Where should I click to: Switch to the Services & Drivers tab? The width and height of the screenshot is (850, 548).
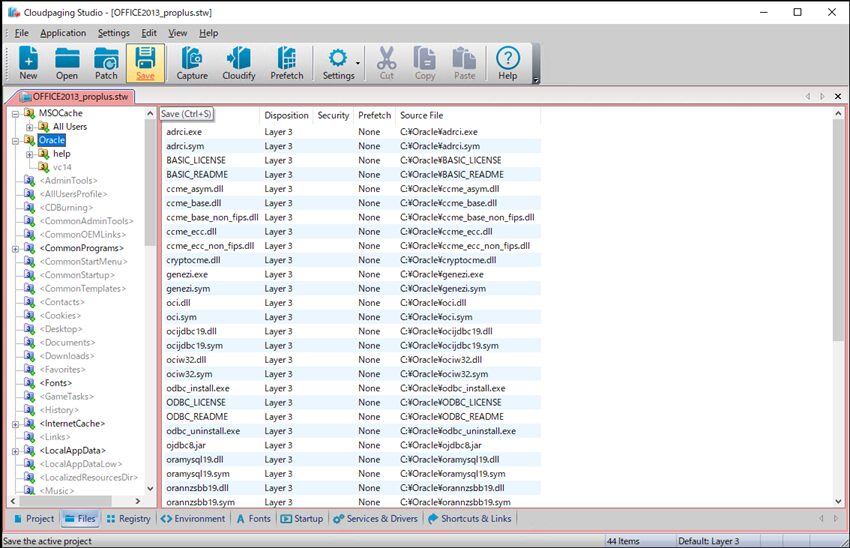[374, 518]
